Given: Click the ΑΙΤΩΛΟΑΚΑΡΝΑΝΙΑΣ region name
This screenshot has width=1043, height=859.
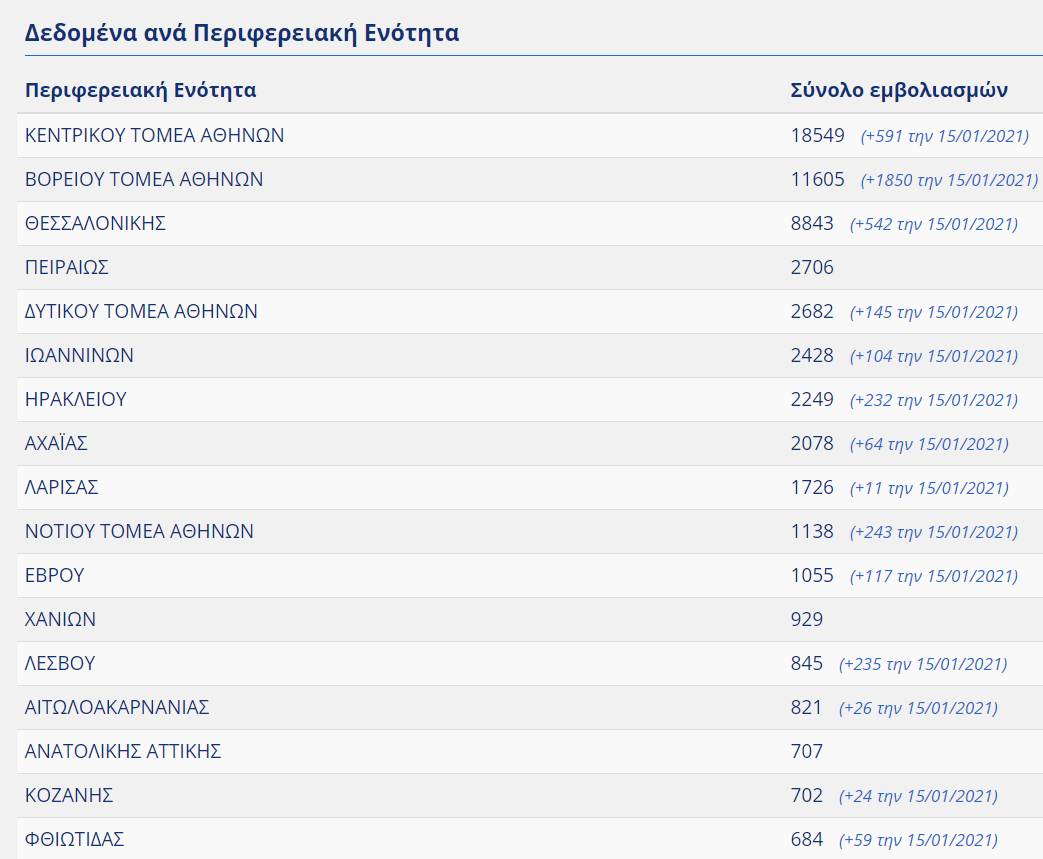Looking at the screenshot, I should coord(117,707).
